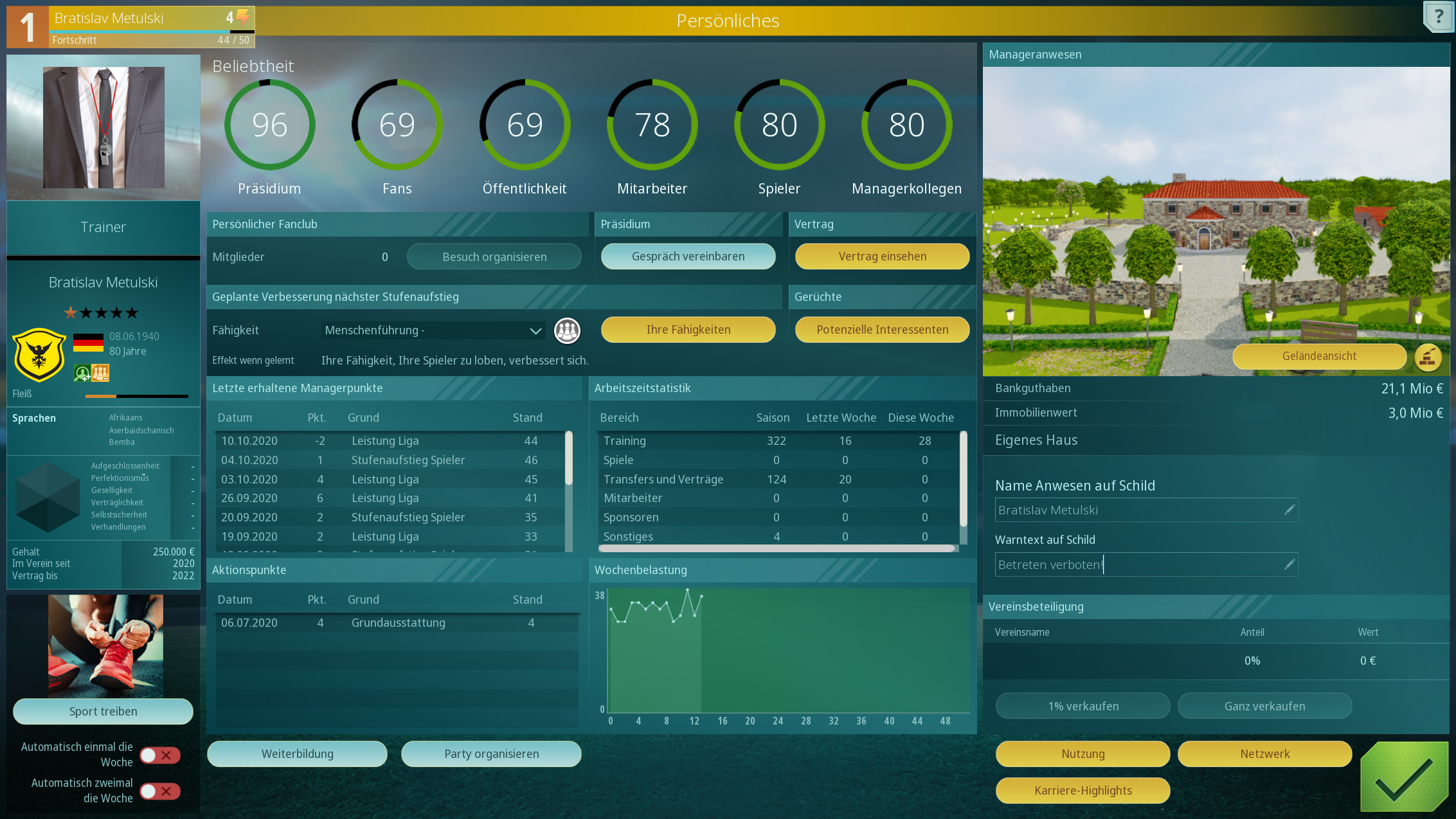Click the green scouting skill icon
The width and height of the screenshot is (1456, 819).
click(82, 373)
